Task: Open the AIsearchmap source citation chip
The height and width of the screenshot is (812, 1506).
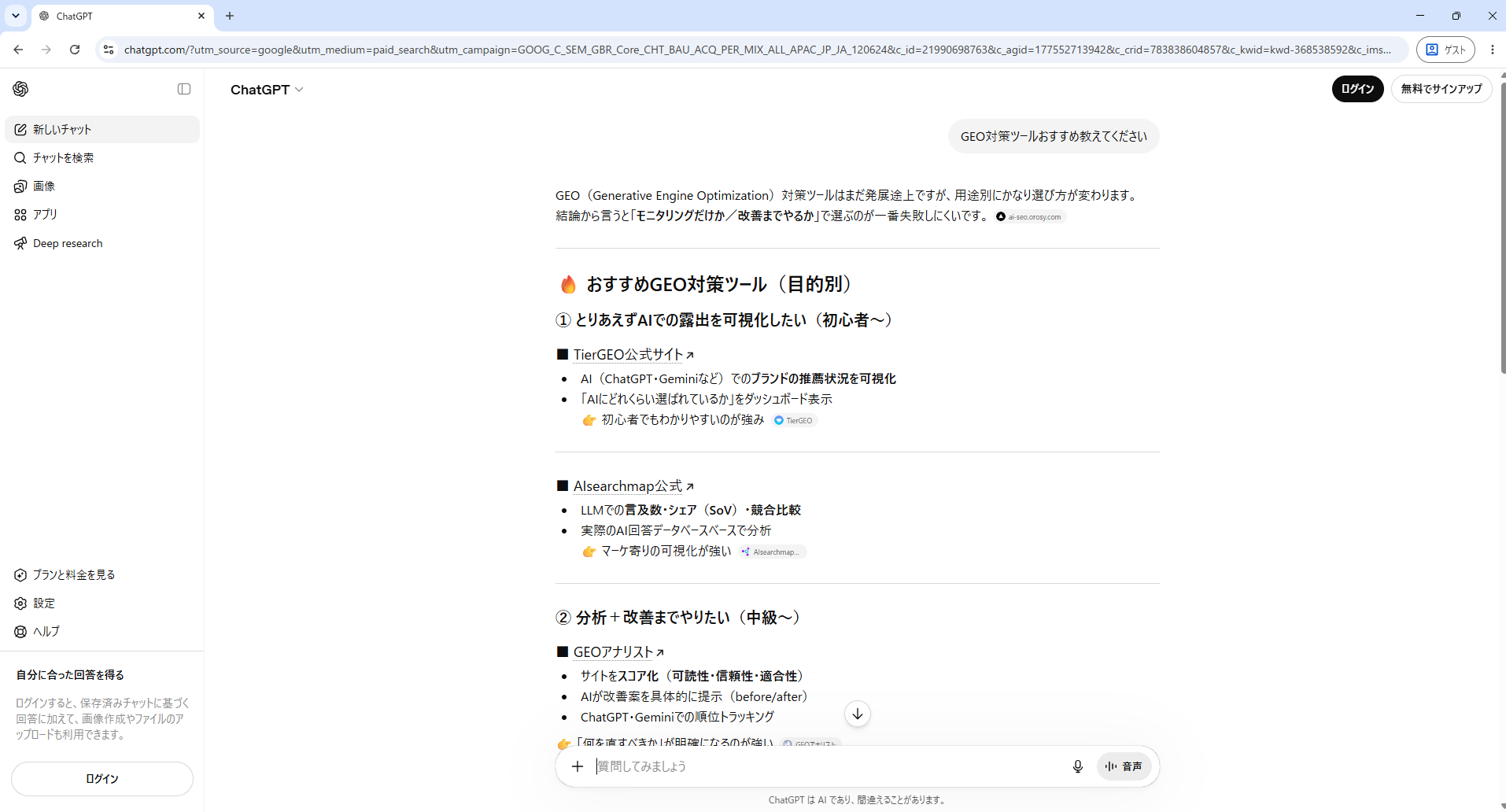Action: pos(772,552)
